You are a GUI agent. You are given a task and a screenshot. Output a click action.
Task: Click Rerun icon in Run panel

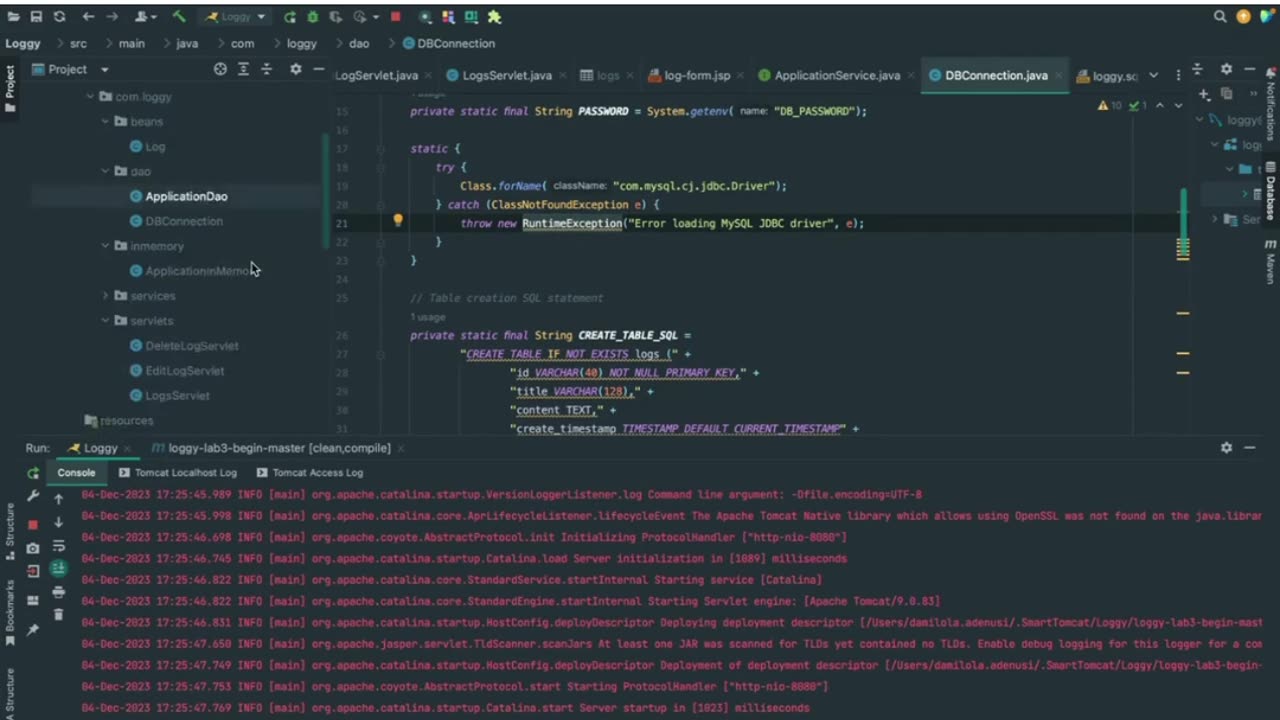pos(33,473)
